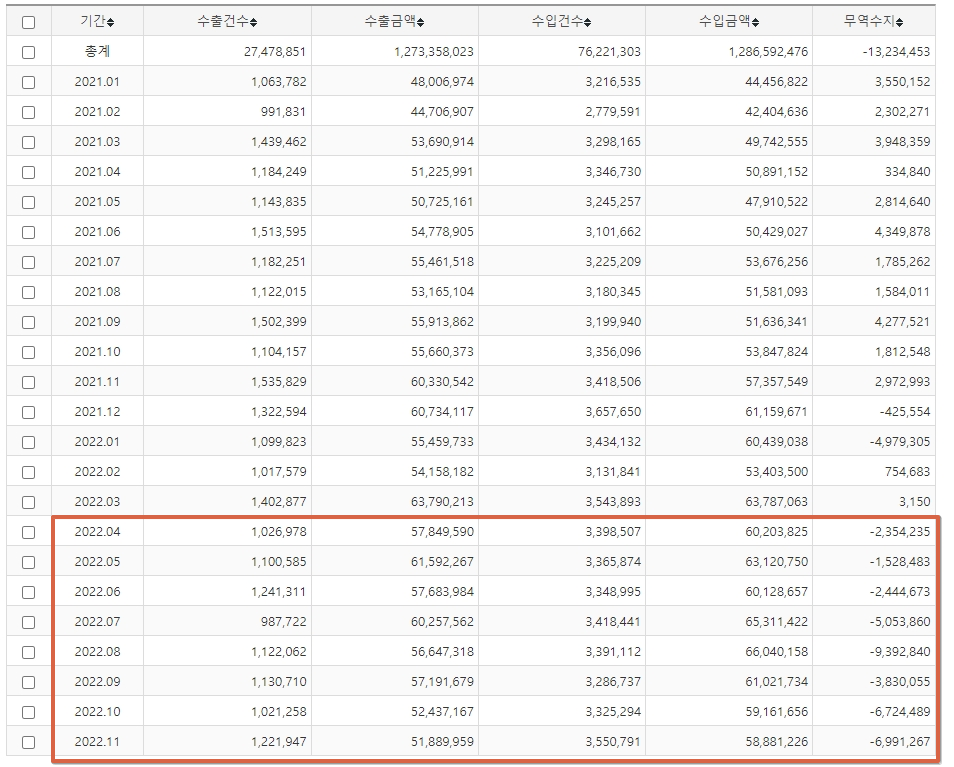Image resolution: width=954 pixels, height=767 pixels.
Task: Check the 2021.04 row checkbox
Action: (x=29, y=172)
